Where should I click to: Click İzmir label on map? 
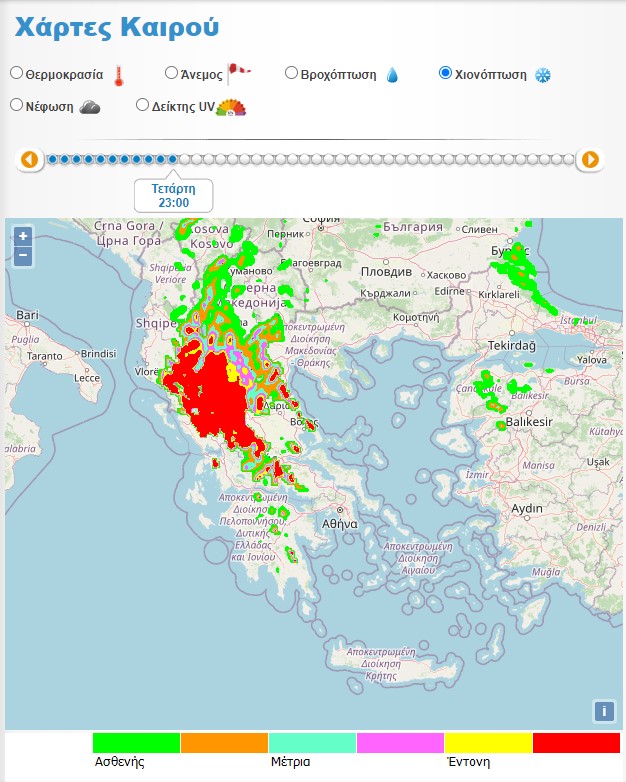point(477,474)
